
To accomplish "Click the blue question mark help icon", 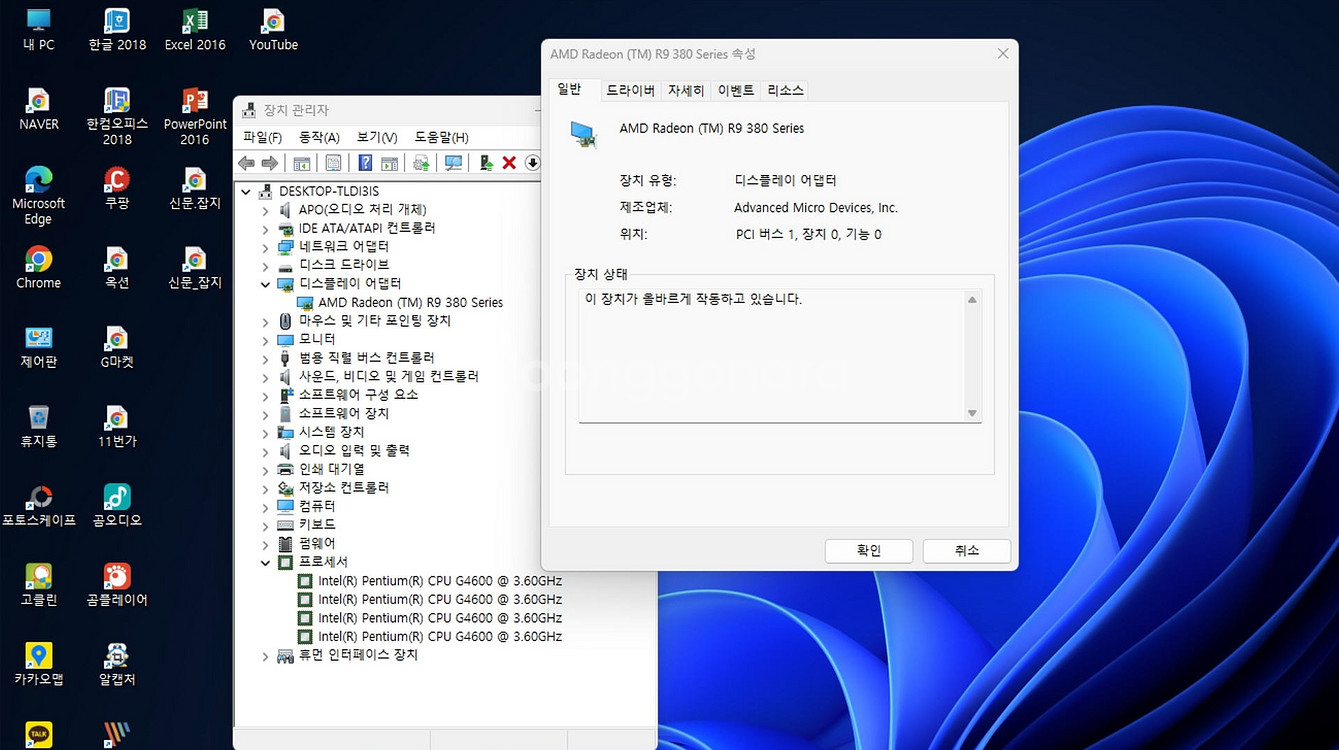I will coord(365,163).
